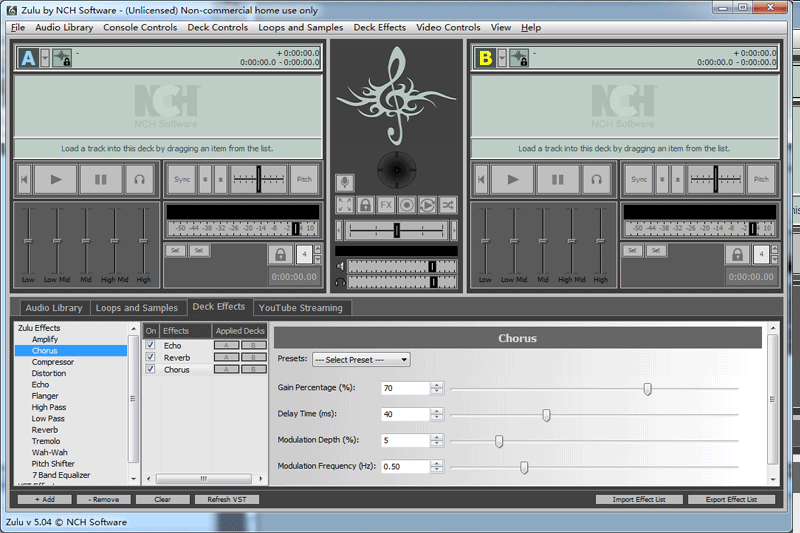This screenshot has width=800, height=533.
Task: Adjust Deck A loop beat count stepper
Action: click(317, 254)
